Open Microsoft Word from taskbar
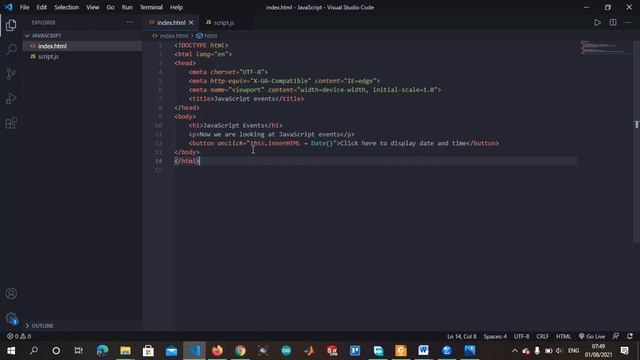This screenshot has height=360, width=640. pyautogui.click(x=424, y=351)
